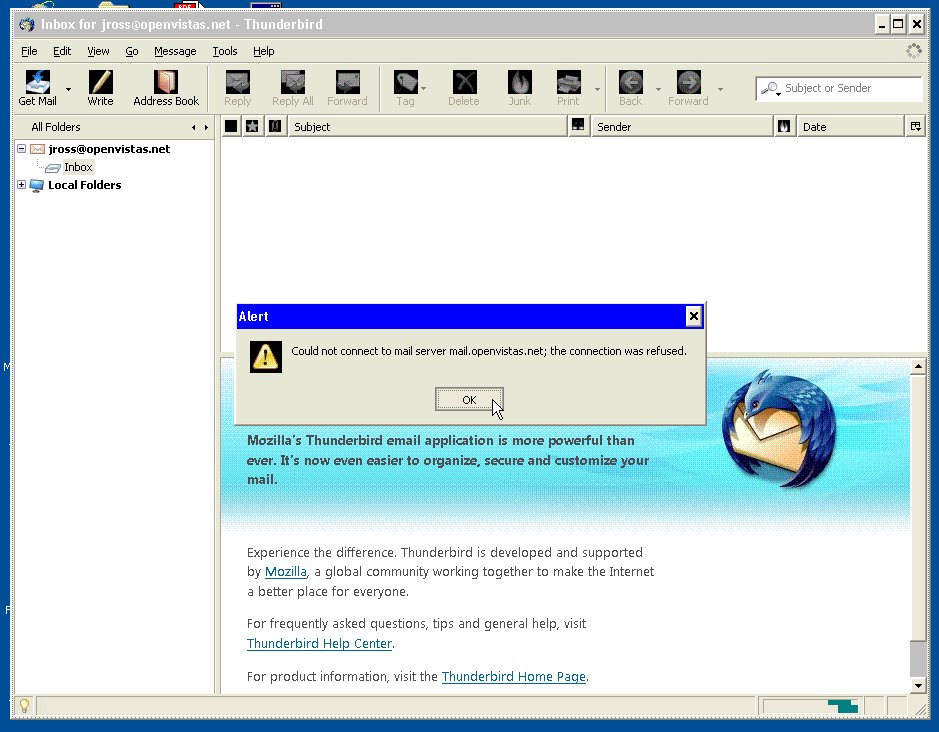The height and width of the screenshot is (732, 939).
Task: Open the Thunderbird Home Page link
Action: click(x=513, y=676)
